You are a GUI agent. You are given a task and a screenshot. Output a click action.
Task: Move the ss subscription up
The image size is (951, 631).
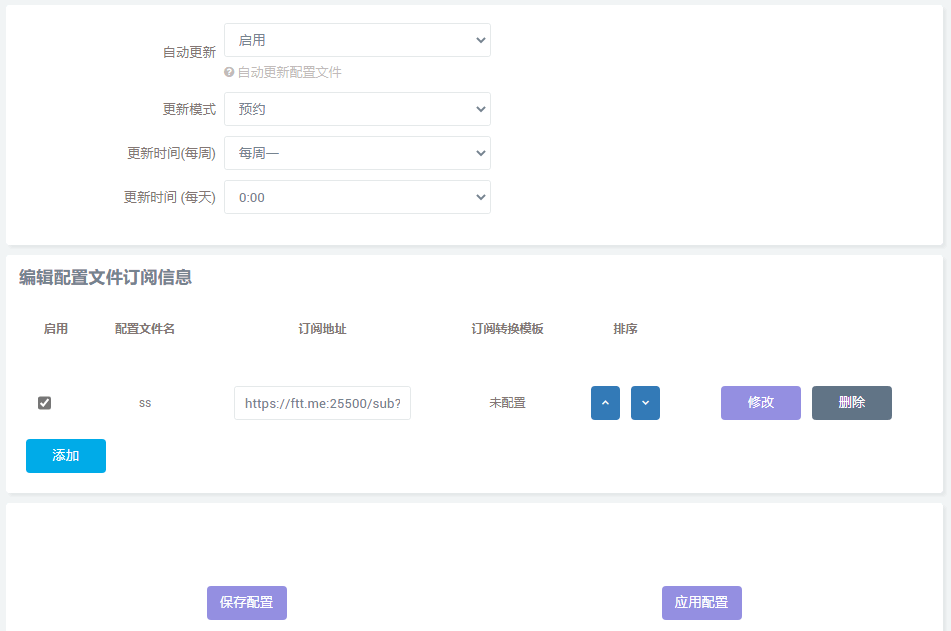coord(605,403)
